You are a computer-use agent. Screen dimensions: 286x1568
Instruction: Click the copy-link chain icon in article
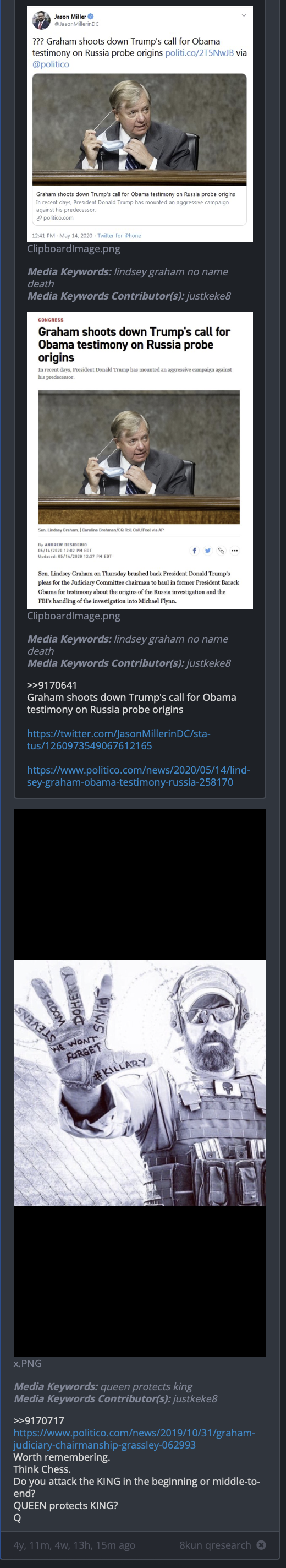pos(221,550)
